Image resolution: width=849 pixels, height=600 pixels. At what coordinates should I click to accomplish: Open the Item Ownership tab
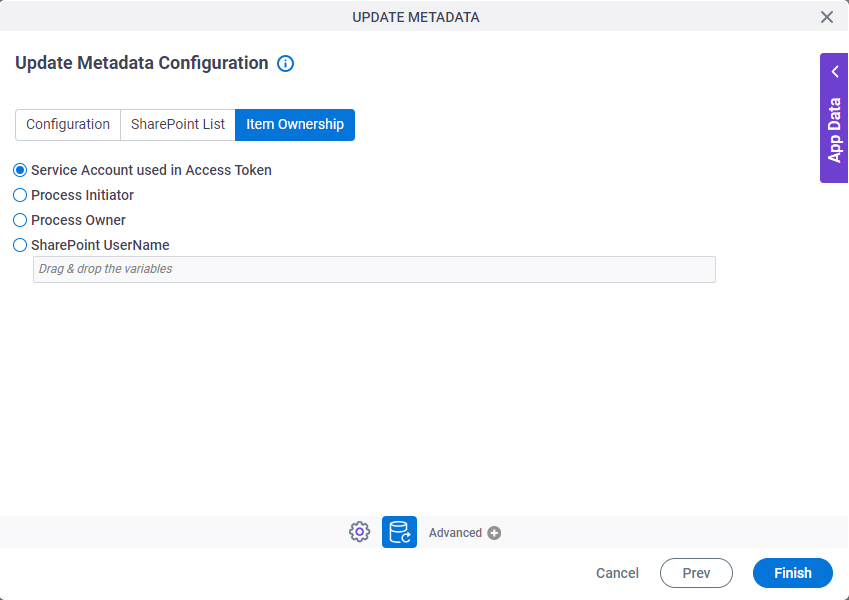click(295, 125)
